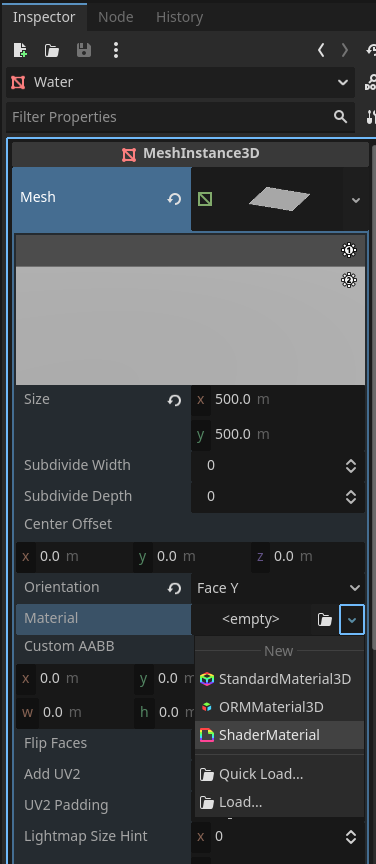Click the inspector vertical scrollbar
376x864 pixels.
374,397
